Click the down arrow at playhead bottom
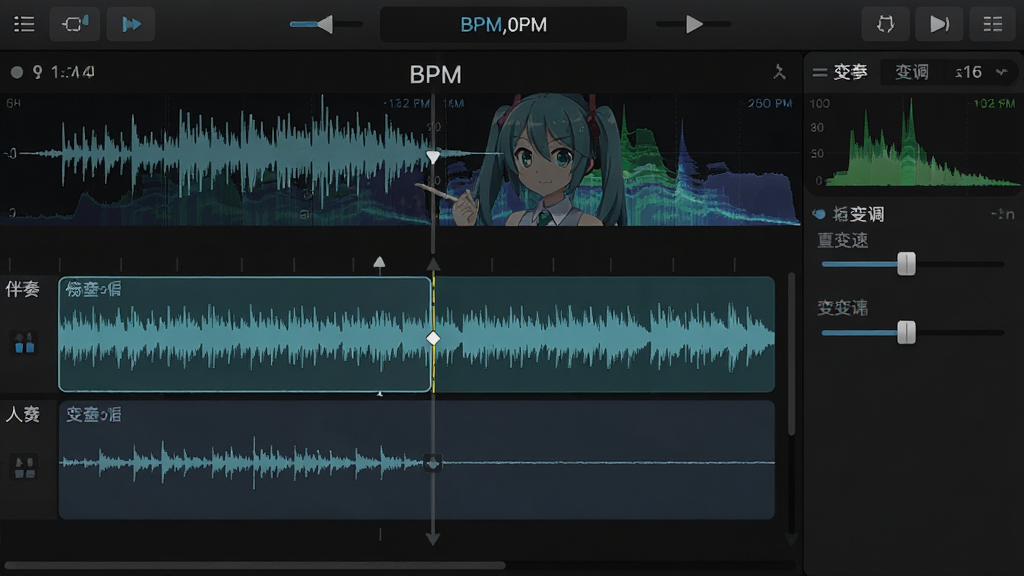The image size is (1024, 576). [432, 539]
